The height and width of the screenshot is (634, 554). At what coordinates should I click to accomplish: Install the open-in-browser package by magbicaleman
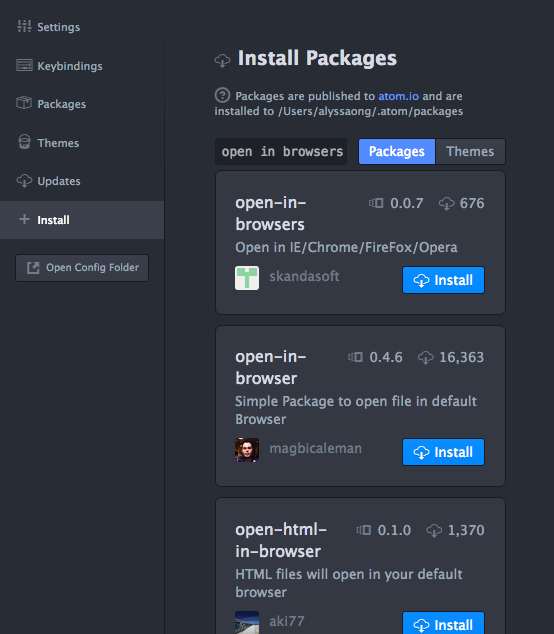coord(443,452)
